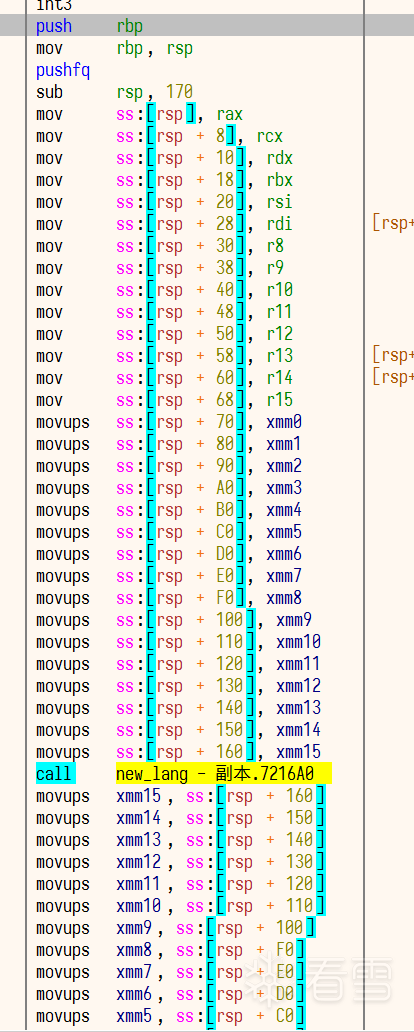Follow the call target new_lang - 副本.7216A0
Viewport: 414px width, 1032px height.
pos(224,774)
